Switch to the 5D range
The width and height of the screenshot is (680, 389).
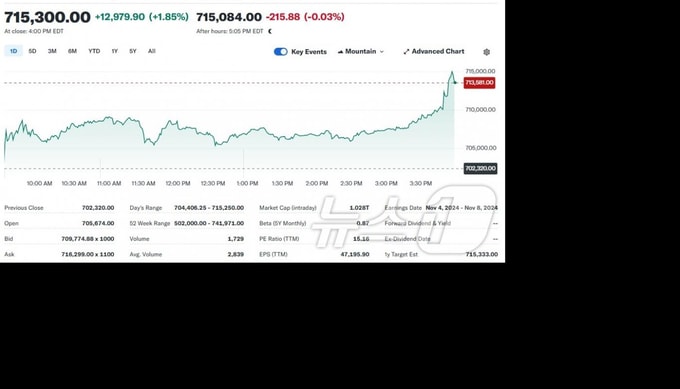[32, 51]
